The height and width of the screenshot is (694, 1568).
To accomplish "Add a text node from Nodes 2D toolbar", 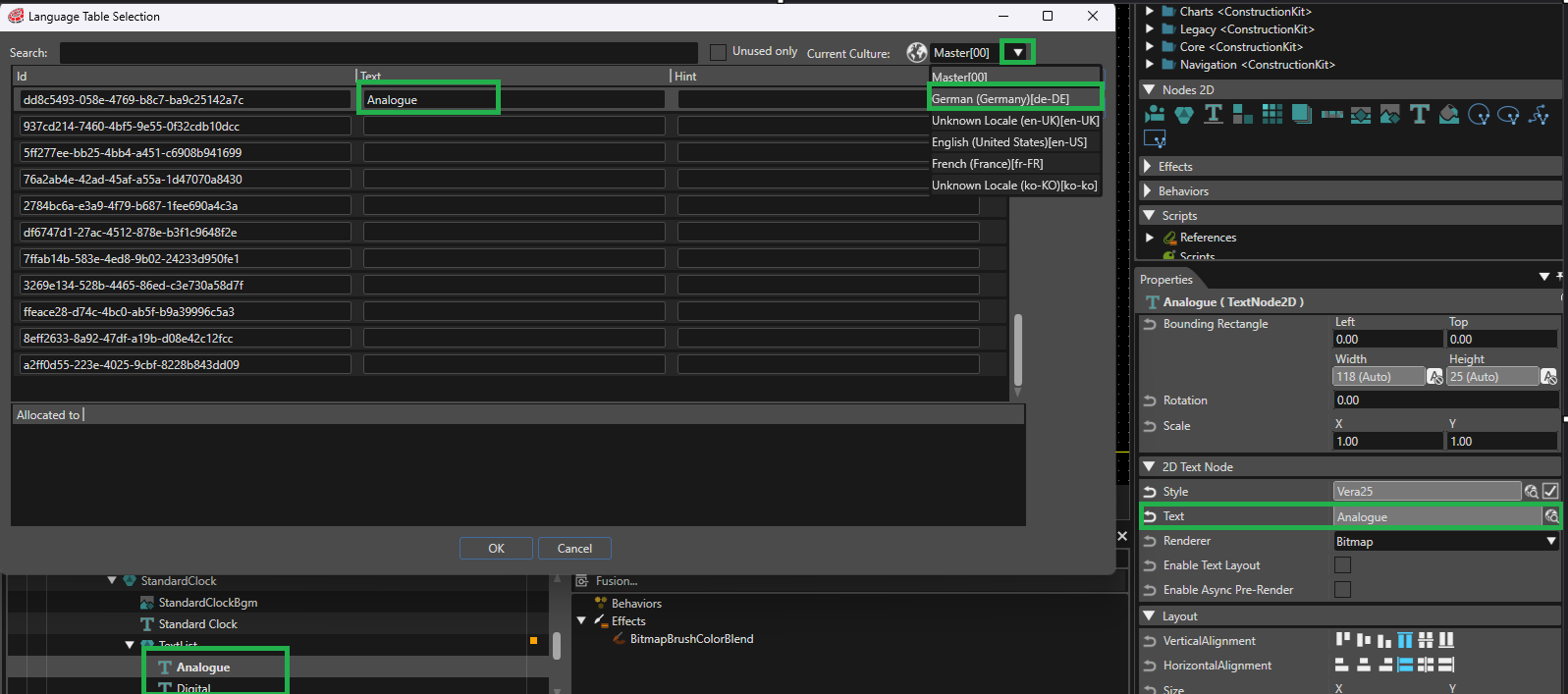I will (x=1419, y=114).
